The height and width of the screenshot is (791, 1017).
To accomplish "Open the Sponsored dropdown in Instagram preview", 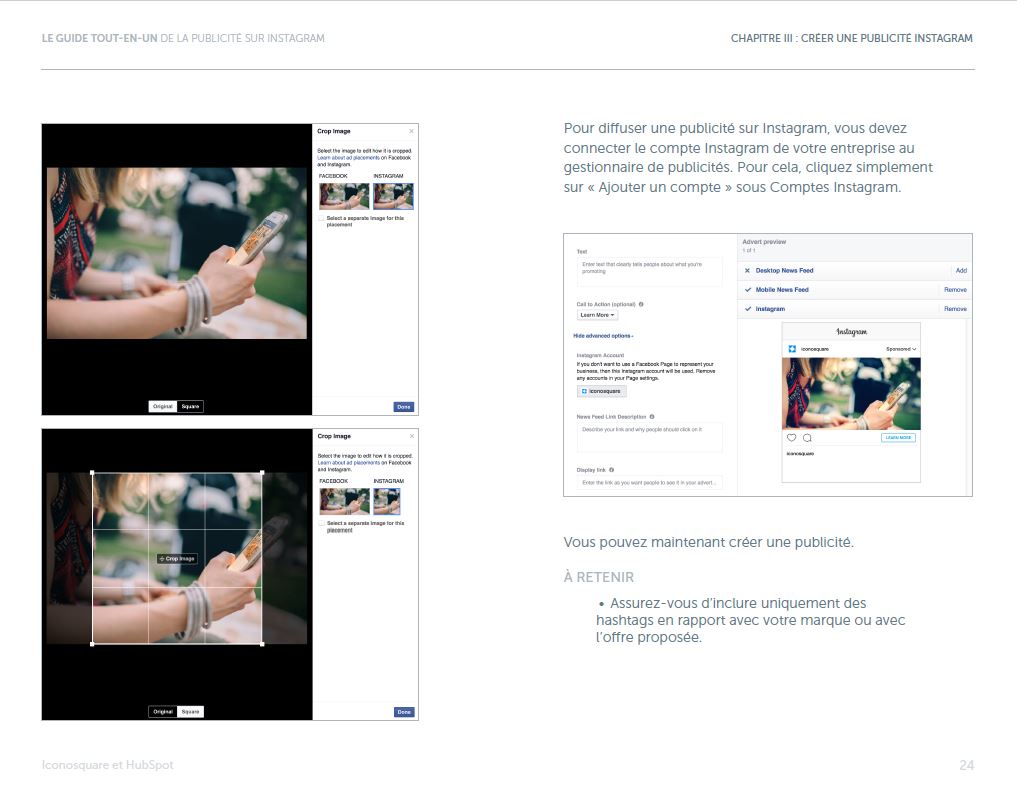I will (x=902, y=349).
